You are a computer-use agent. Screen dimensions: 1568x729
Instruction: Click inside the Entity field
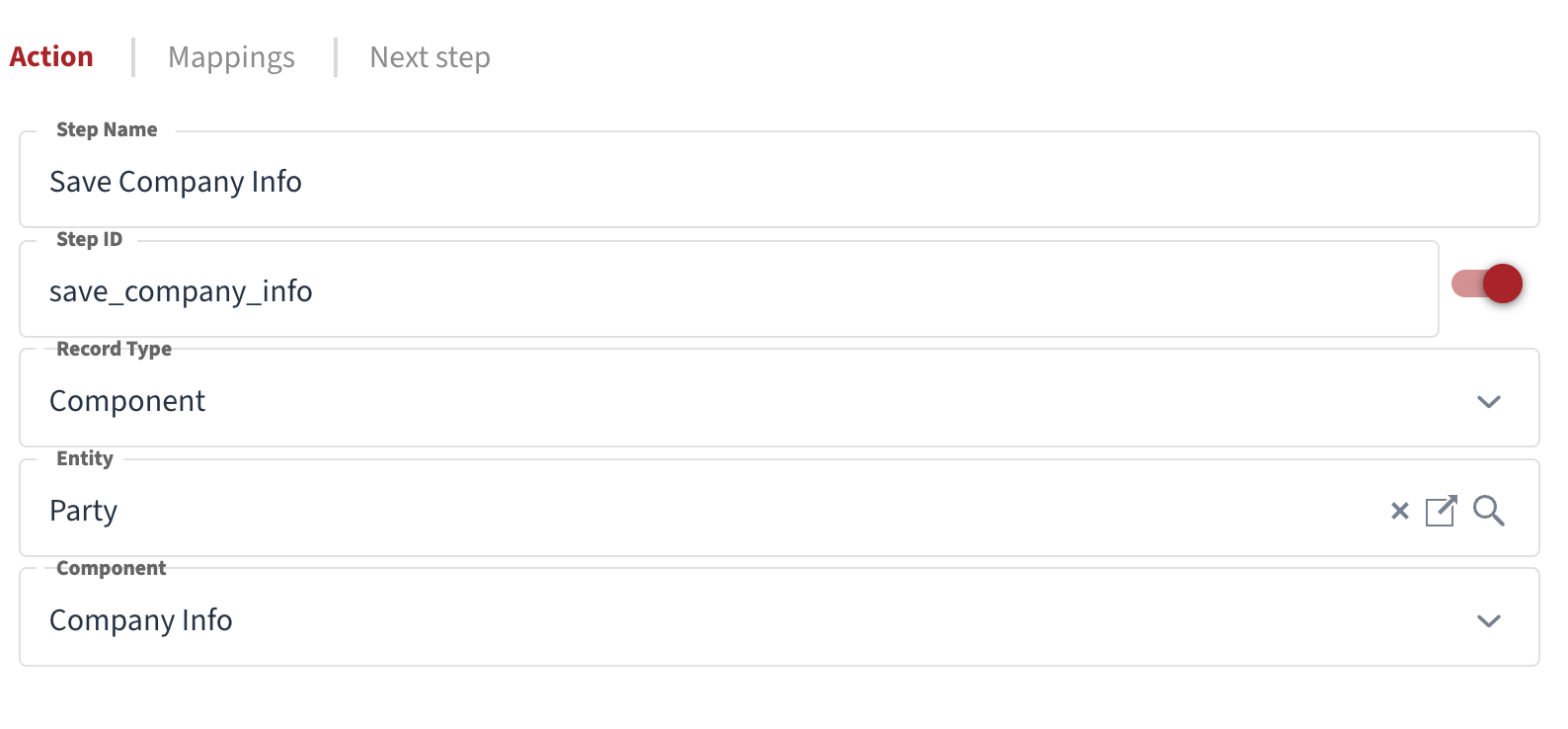[691, 511]
